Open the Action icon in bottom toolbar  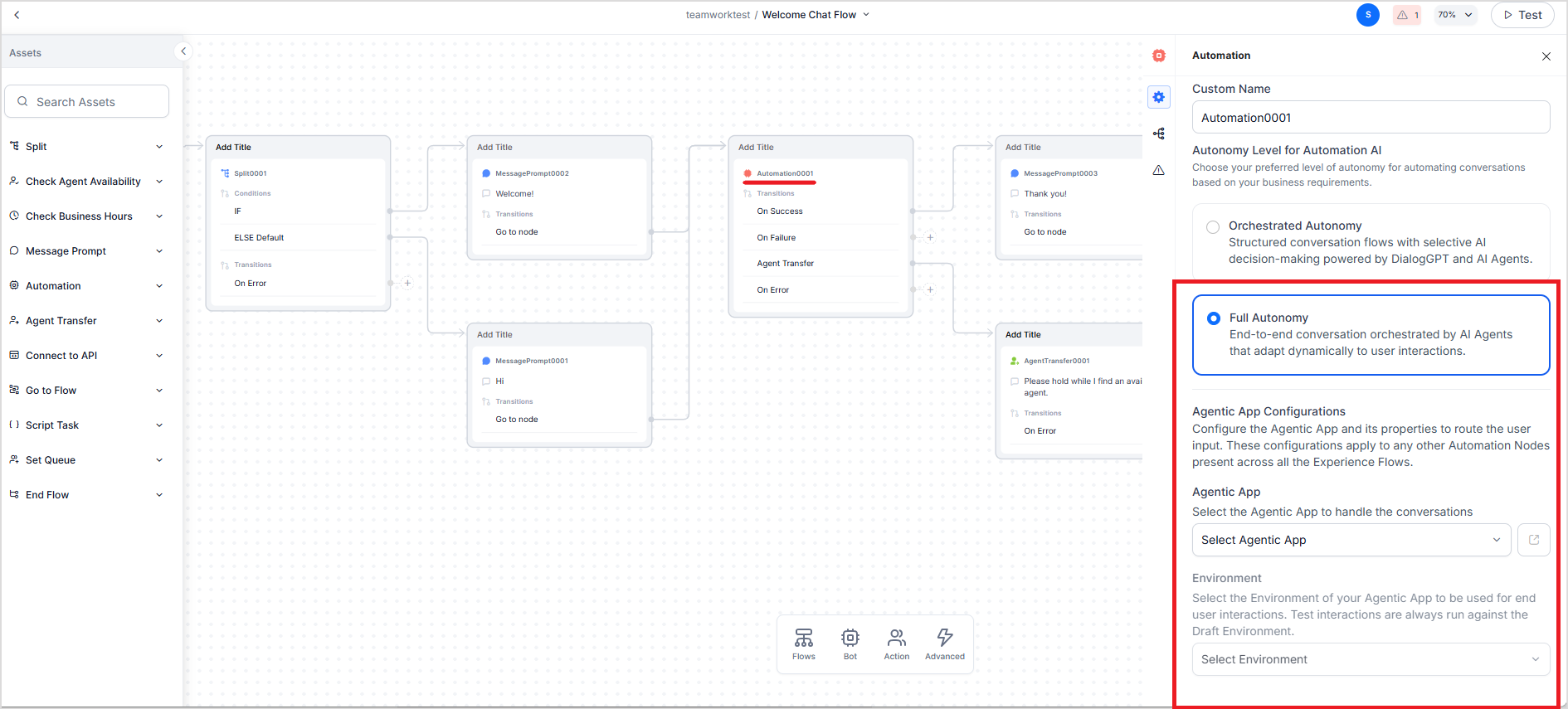[x=896, y=643]
